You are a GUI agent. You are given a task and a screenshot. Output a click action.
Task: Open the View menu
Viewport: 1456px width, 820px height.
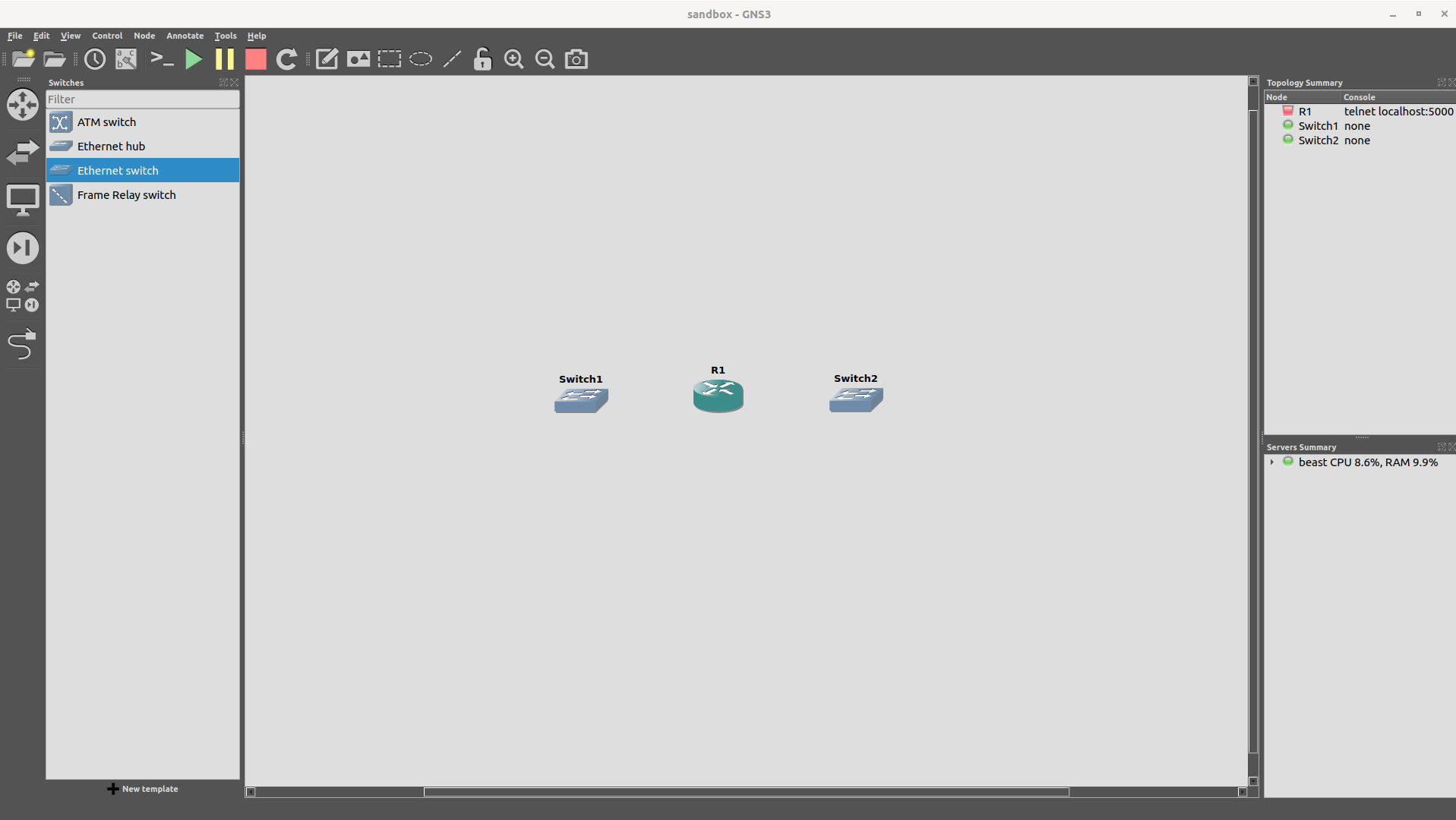click(x=71, y=36)
